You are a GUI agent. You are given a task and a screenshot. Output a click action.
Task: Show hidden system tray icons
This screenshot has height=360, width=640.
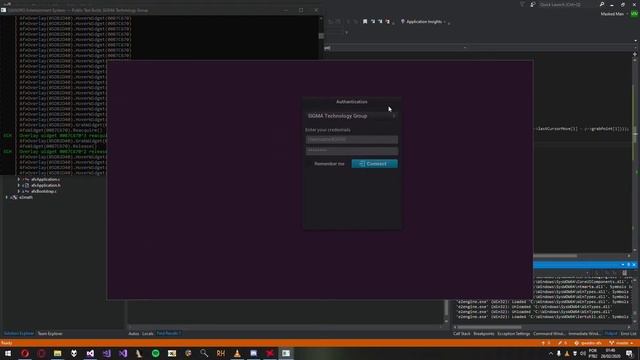point(550,353)
